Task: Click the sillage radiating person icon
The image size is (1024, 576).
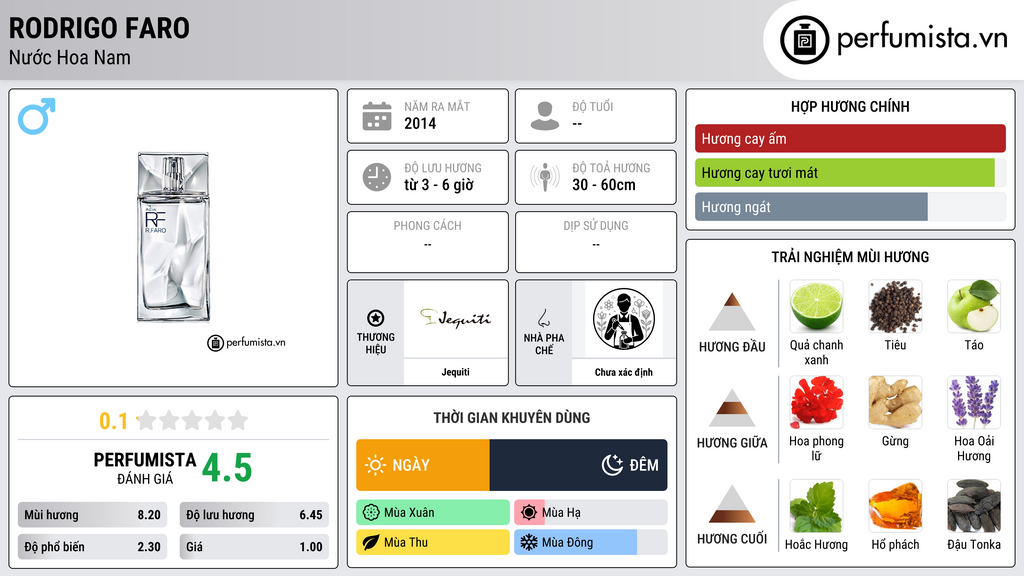Action: point(545,177)
